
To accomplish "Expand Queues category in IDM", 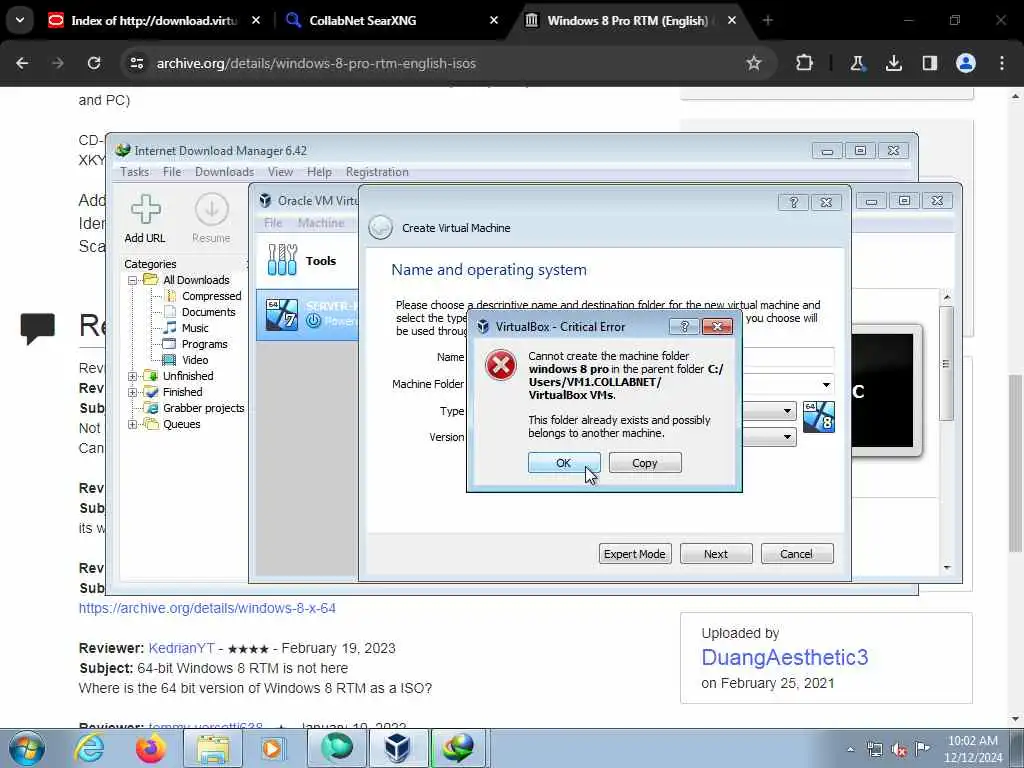I will tap(133, 424).
